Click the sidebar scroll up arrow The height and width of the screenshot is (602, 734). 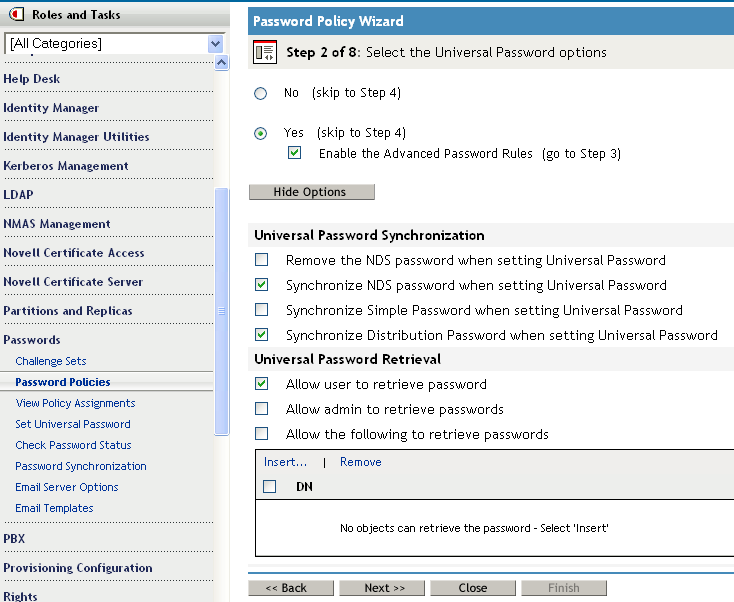coord(221,62)
